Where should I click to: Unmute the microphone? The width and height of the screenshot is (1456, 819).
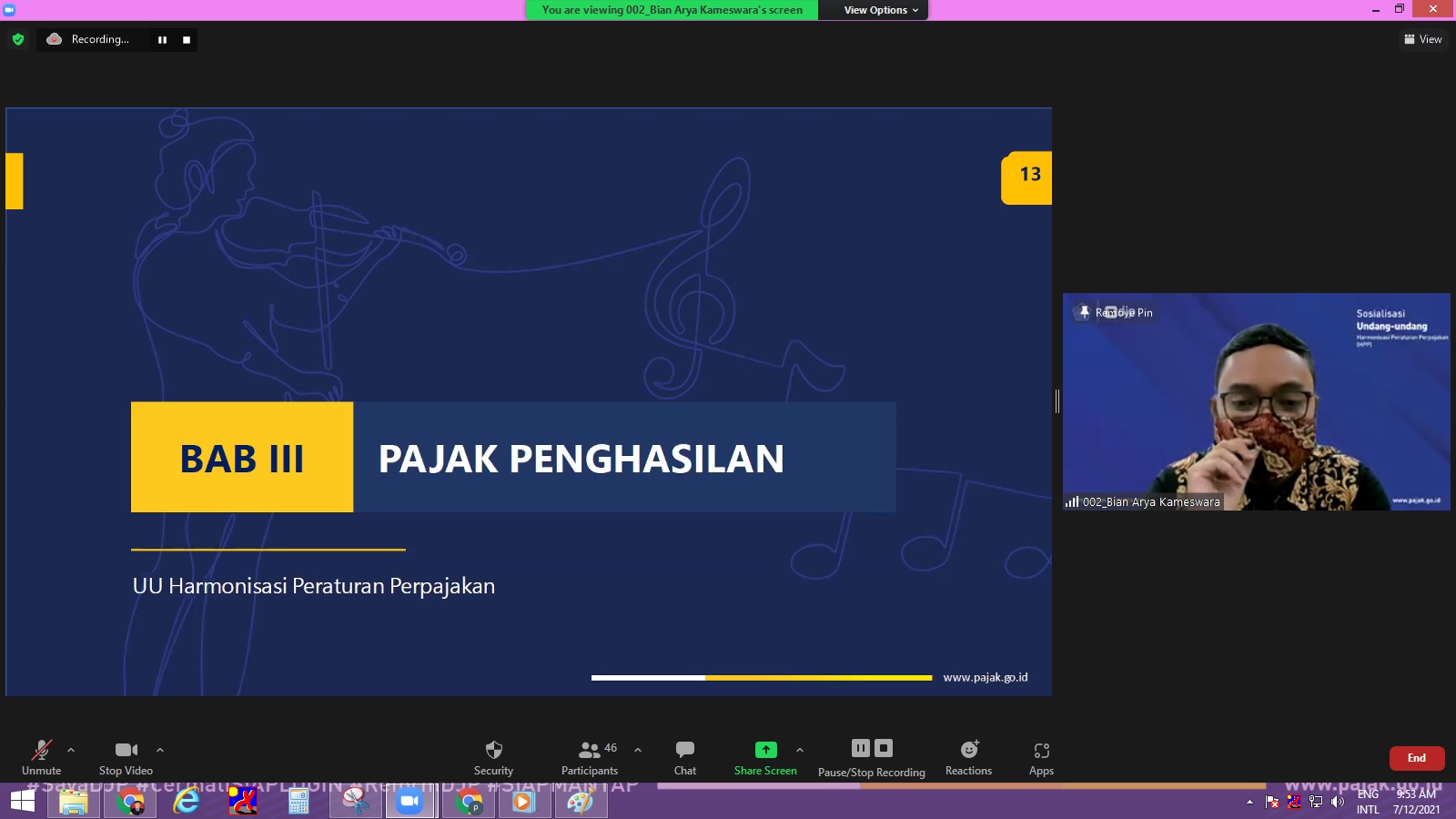[x=41, y=750]
